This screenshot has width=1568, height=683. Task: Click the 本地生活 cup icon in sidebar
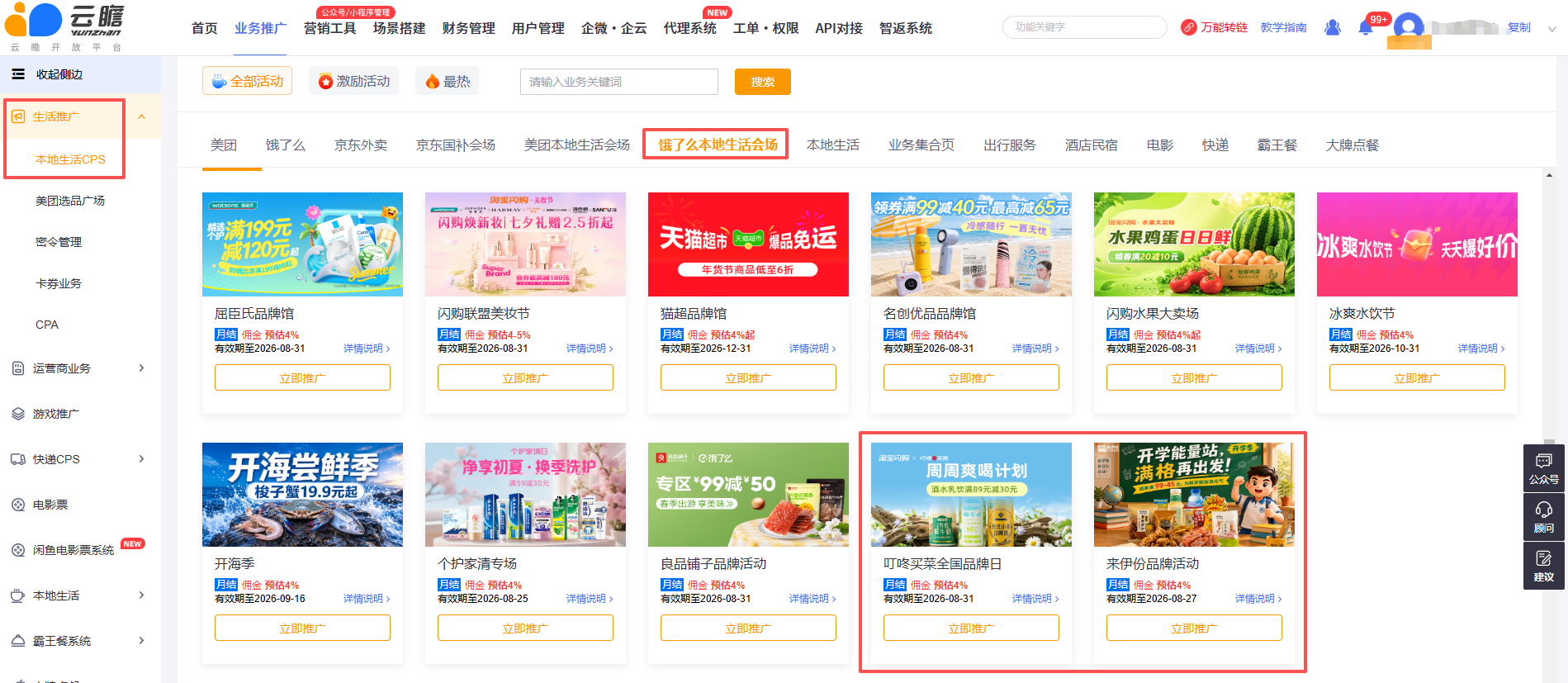(x=18, y=595)
